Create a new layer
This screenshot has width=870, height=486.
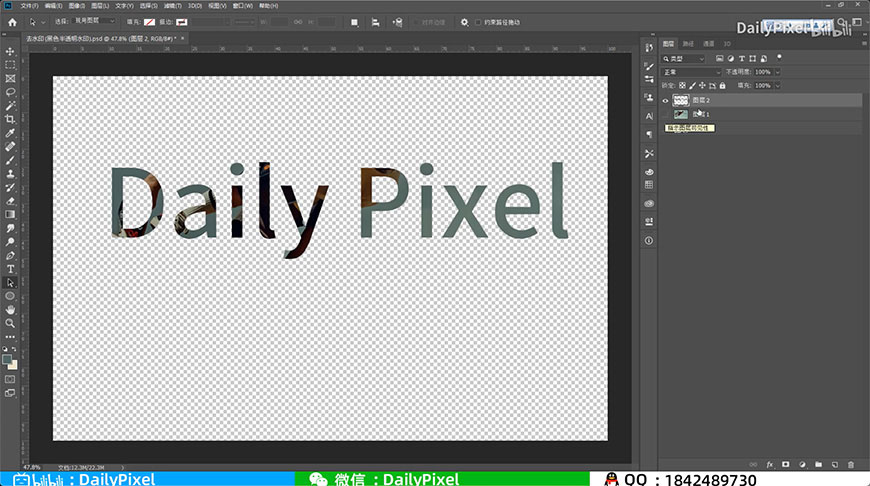pos(834,464)
